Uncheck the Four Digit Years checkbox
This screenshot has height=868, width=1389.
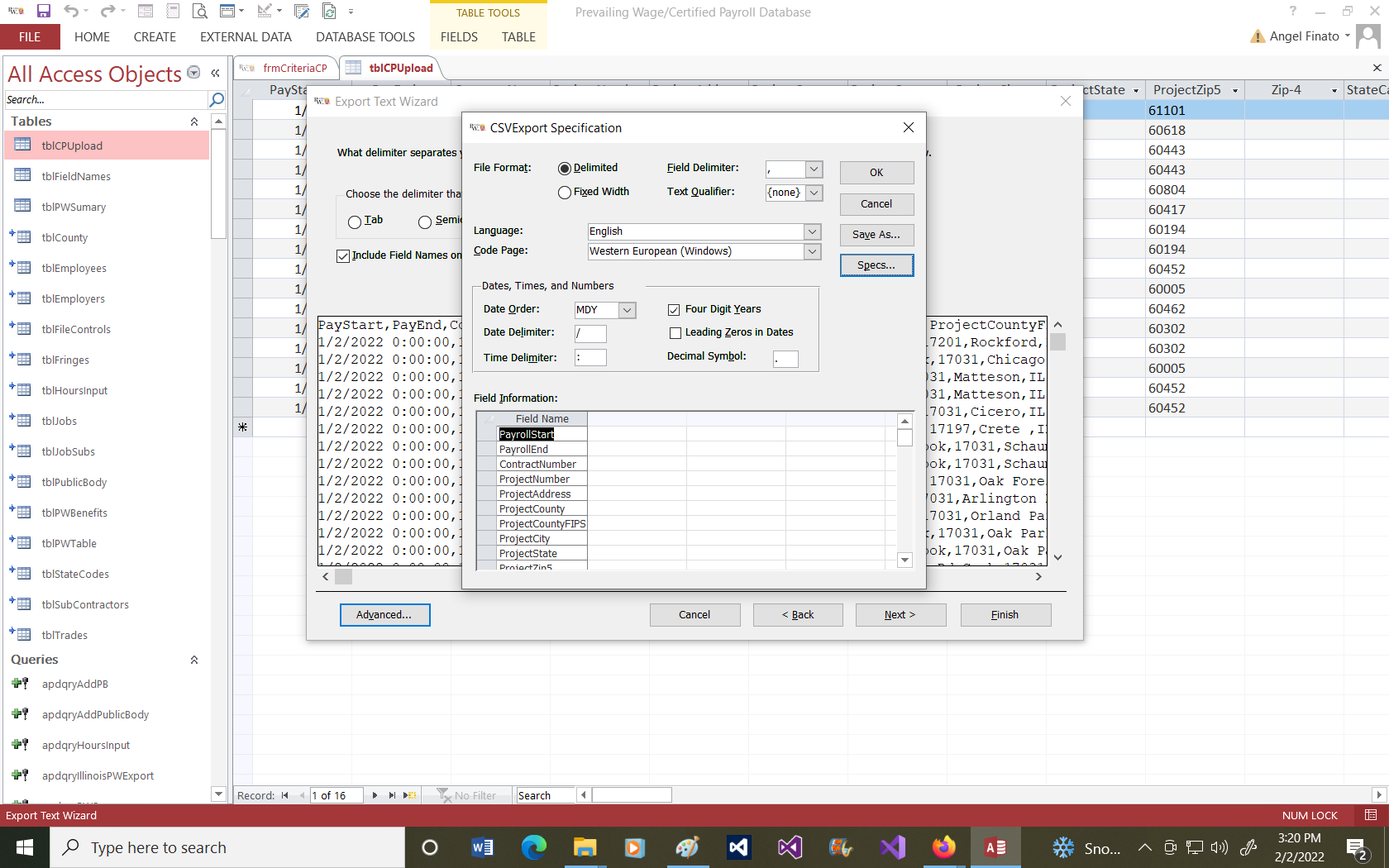click(x=674, y=310)
